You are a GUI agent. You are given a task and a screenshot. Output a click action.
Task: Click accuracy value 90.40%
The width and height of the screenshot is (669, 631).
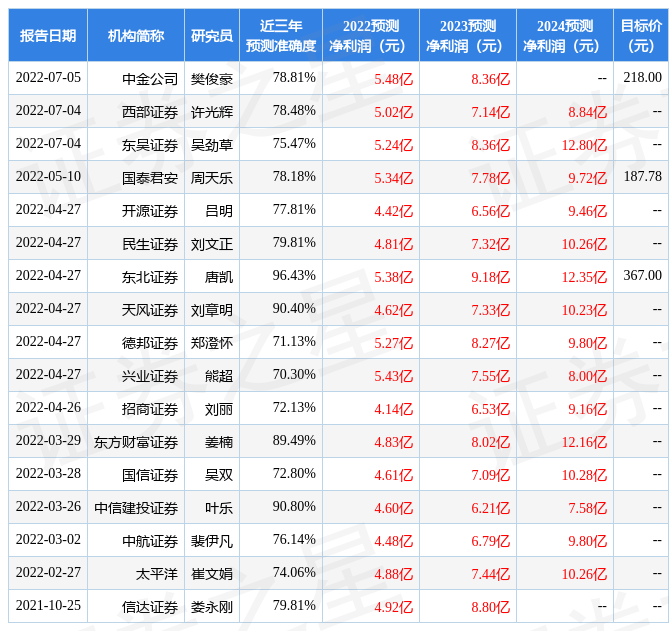pyautogui.click(x=294, y=308)
